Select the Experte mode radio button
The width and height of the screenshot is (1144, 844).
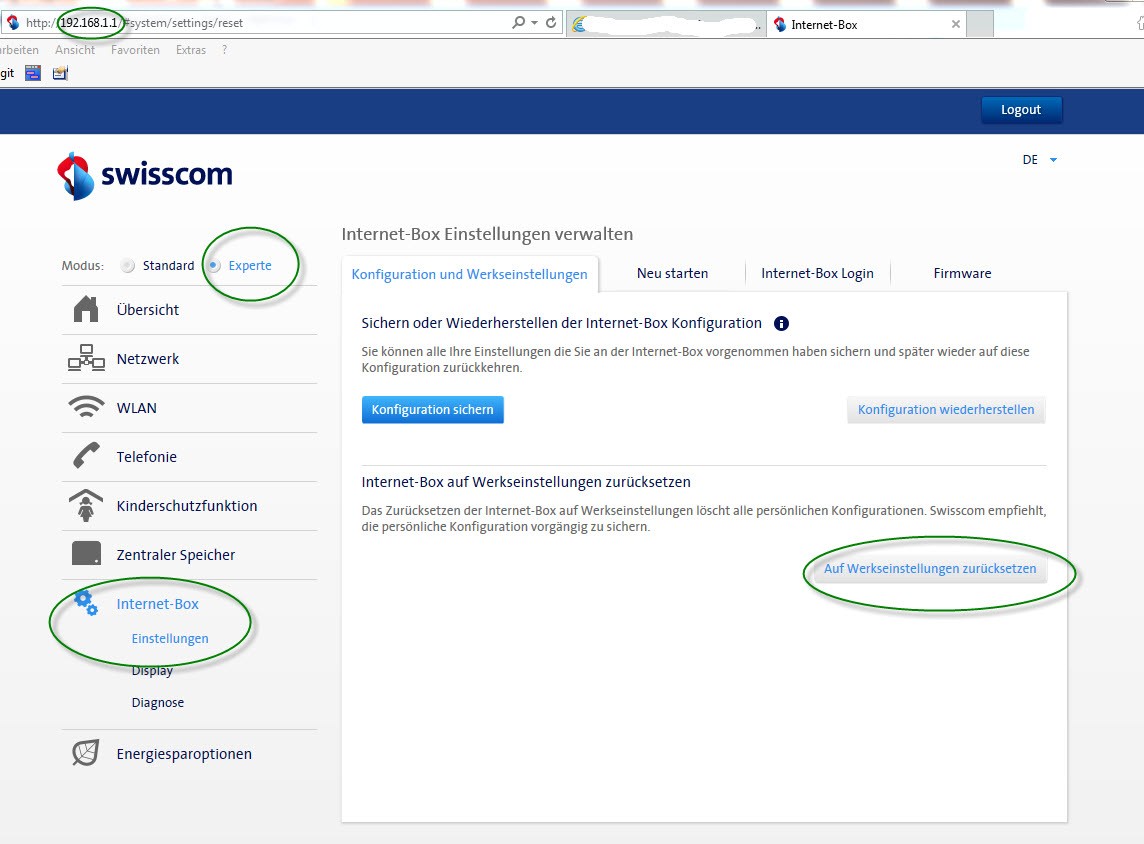click(x=214, y=266)
